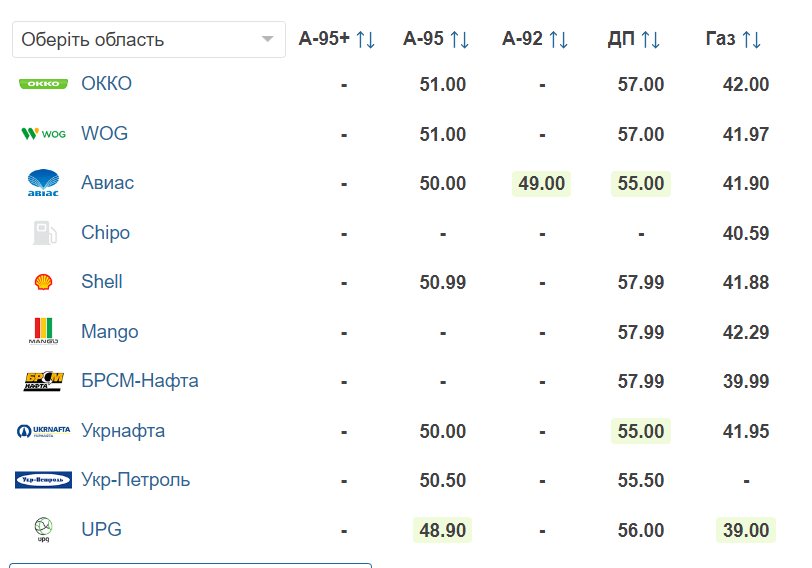
Task: Sort the table by ДП diesel price
Action: point(650,39)
